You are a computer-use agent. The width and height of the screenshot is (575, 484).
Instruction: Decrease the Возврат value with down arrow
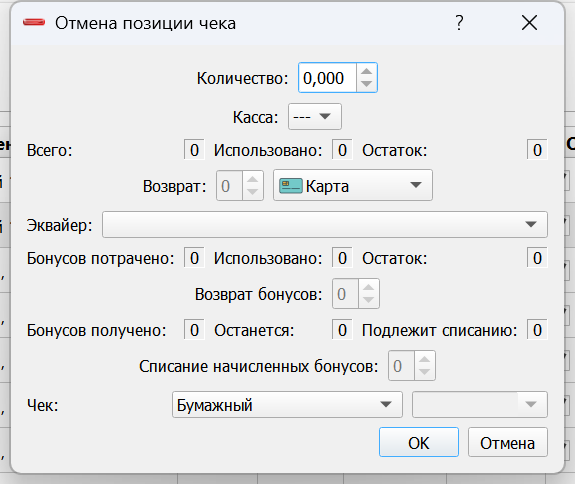point(252,192)
